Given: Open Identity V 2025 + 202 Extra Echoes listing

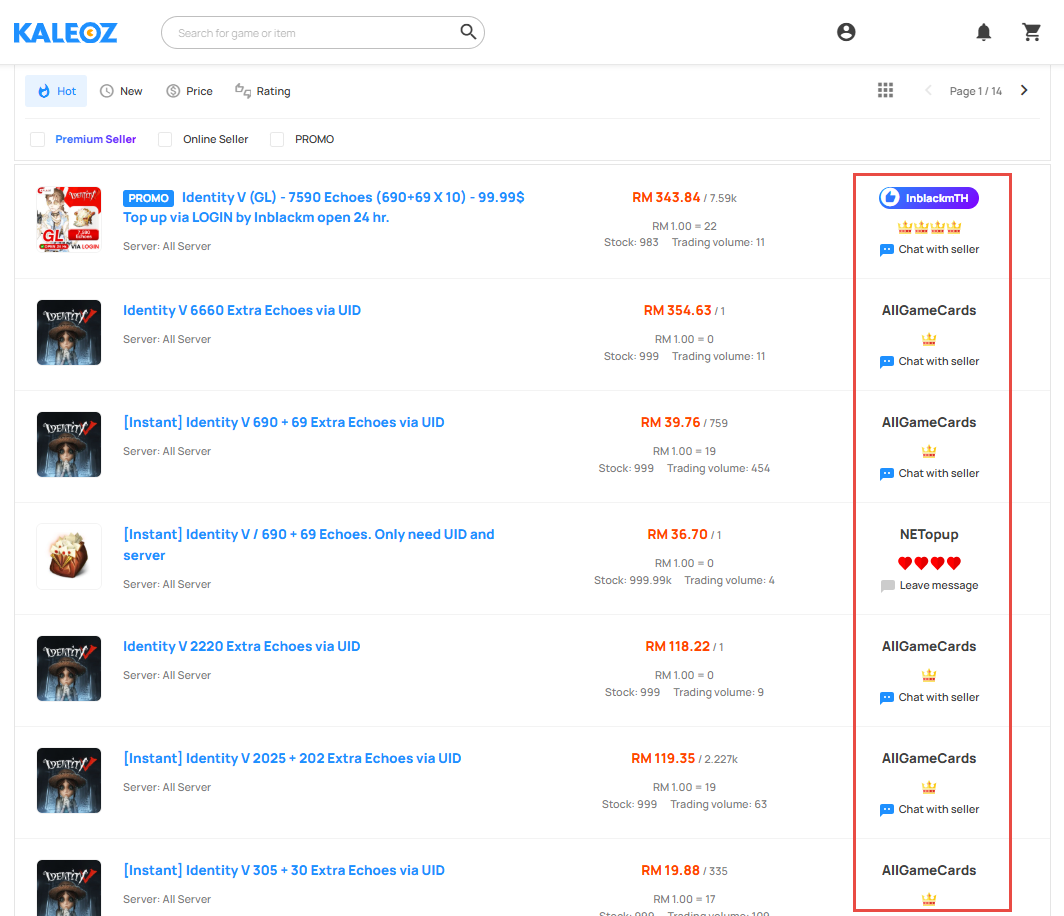Looking at the screenshot, I should click(292, 758).
